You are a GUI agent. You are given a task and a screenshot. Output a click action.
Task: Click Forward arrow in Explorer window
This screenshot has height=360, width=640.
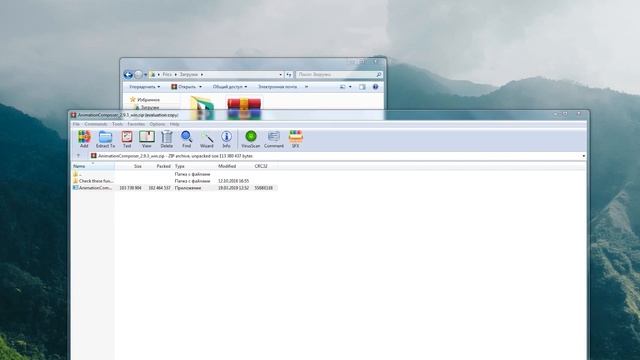(x=138, y=75)
